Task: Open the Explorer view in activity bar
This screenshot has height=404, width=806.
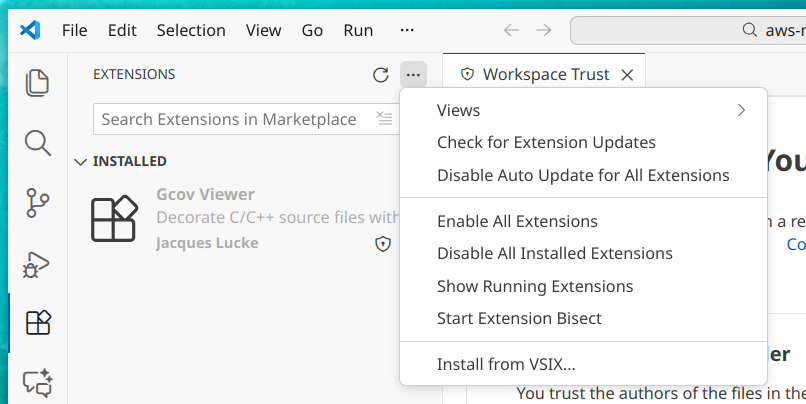Action: pyautogui.click(x=37, y=82)
